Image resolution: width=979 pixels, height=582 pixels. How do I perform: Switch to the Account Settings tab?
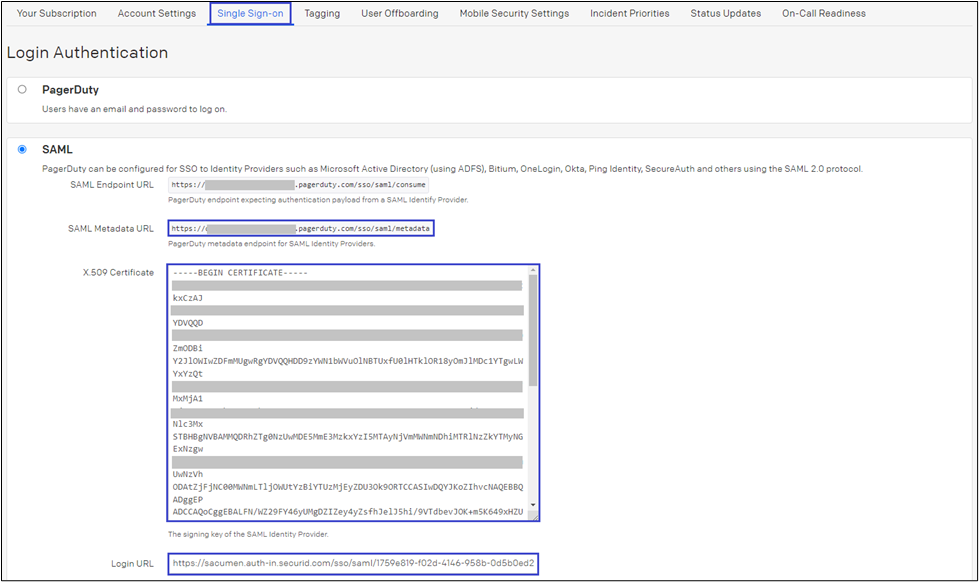156,13
